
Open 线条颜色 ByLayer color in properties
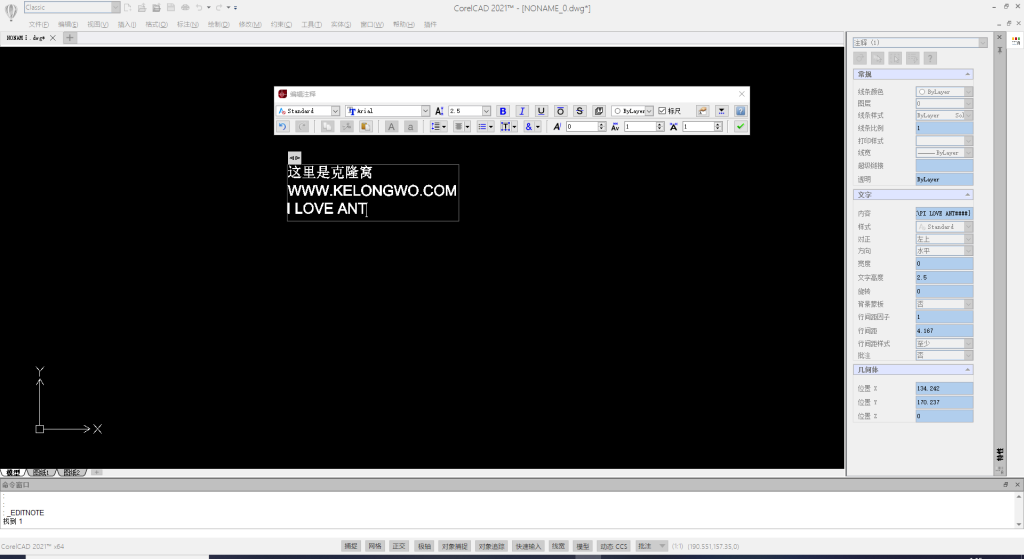point(944,92)
